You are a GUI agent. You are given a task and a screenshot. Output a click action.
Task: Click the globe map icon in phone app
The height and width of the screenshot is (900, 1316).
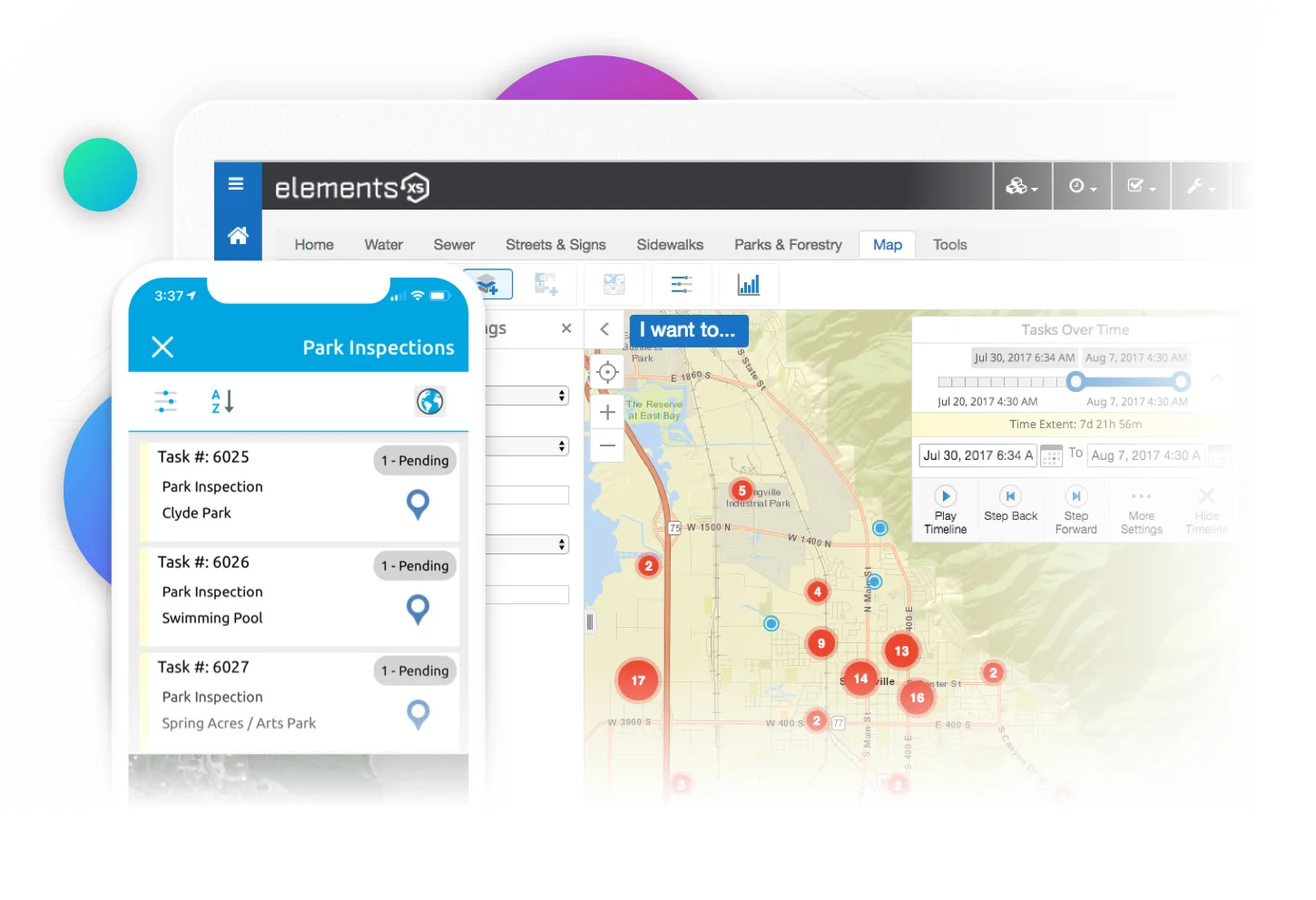pyautogui.click(x=430, y=401)
